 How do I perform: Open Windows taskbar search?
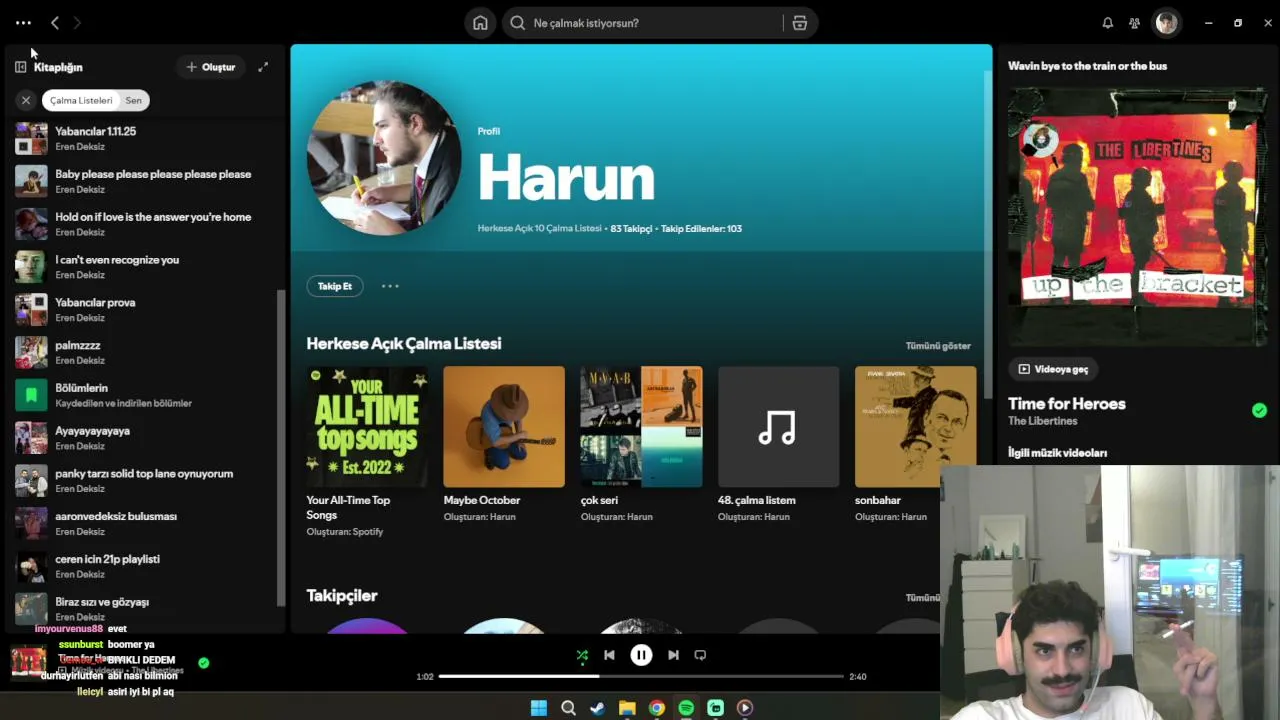click(568, 708)
